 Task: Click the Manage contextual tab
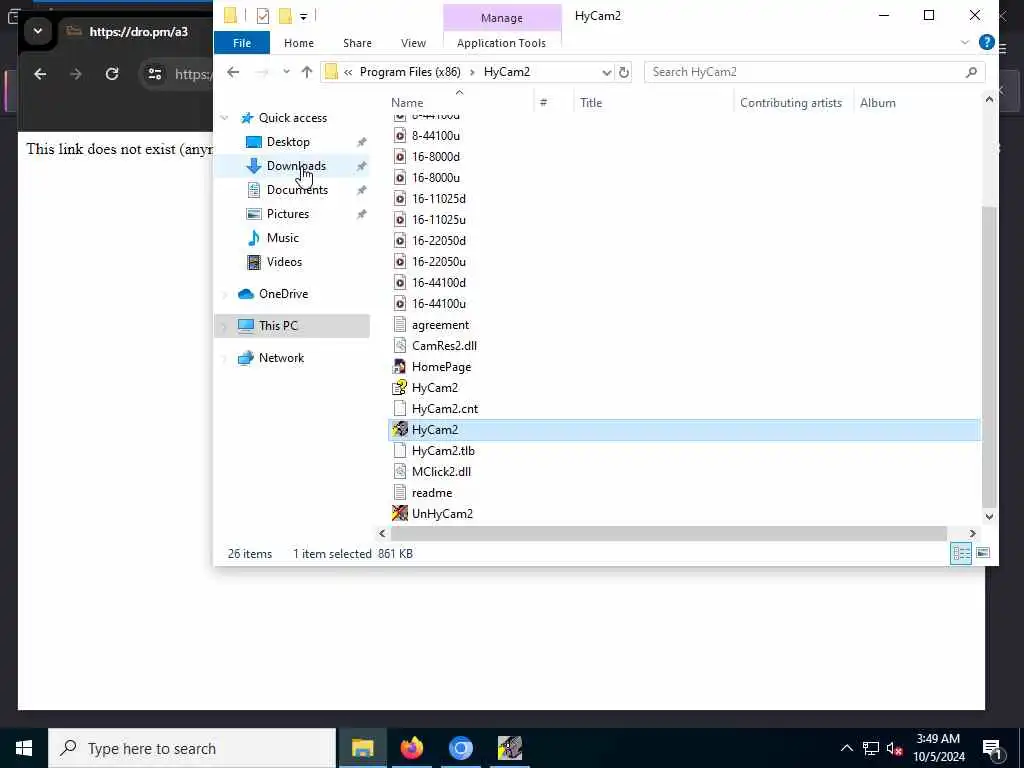point(502,18)
